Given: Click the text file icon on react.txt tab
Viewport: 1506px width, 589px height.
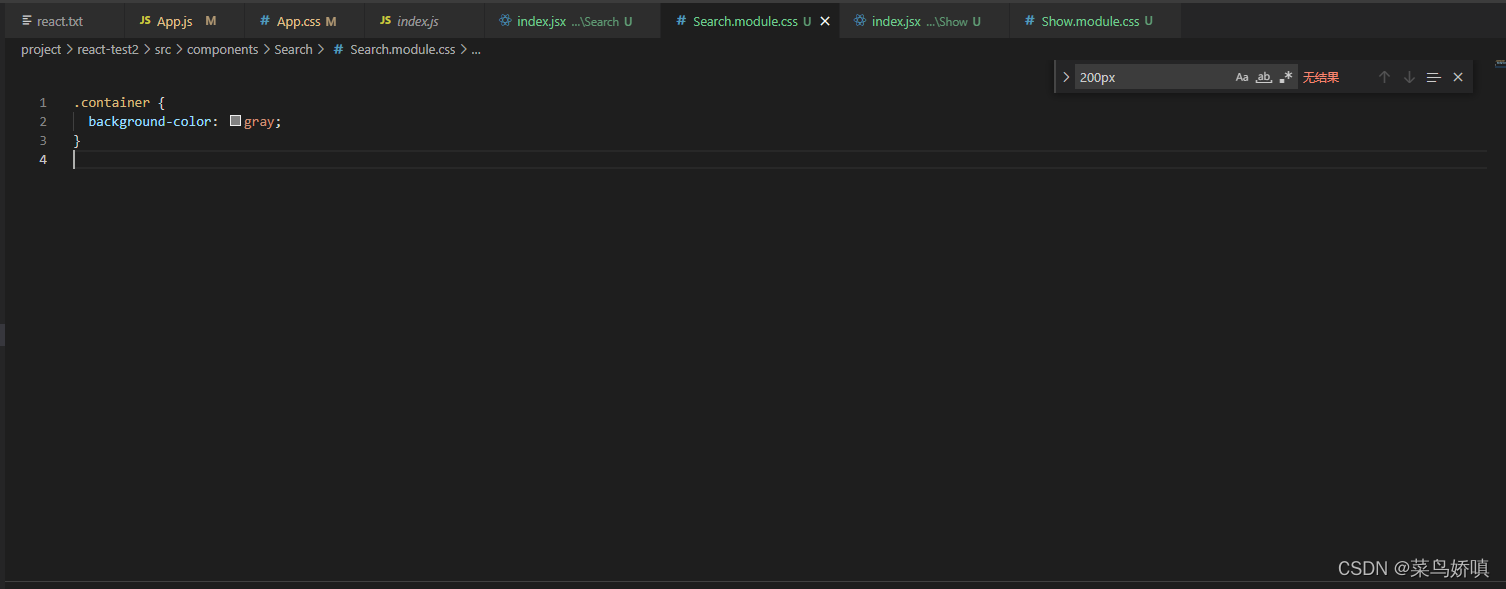Looking at the screenshot, I should click(x=27, y=21).
